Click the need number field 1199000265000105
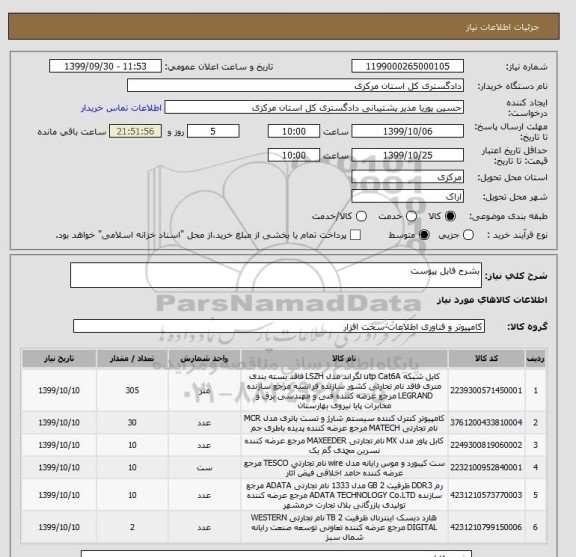The image size is (576, 557). (x=407, y=67)
